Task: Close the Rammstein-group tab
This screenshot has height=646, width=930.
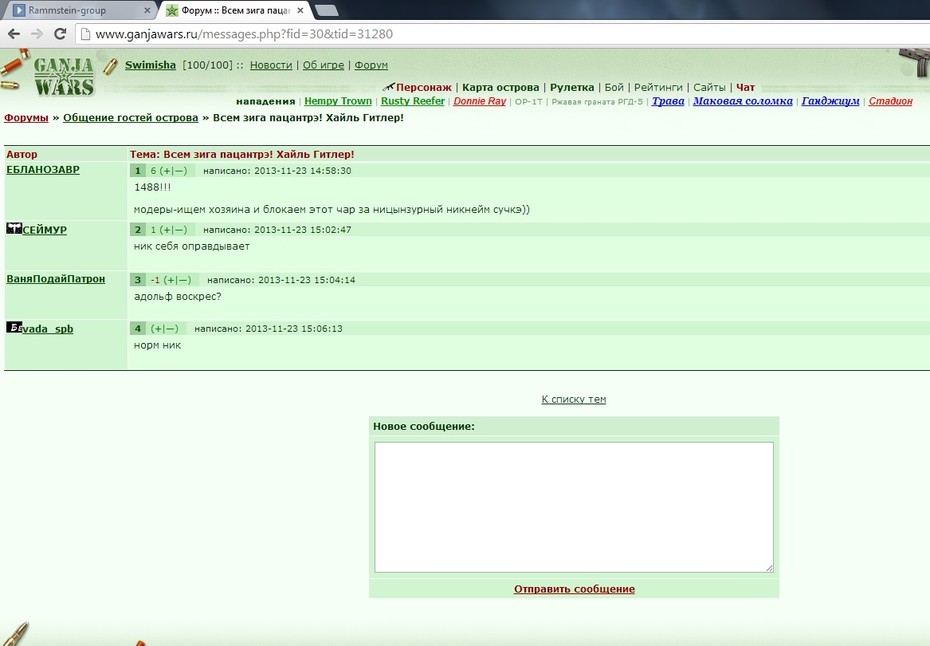Action: pyautogui.click(x=148, y=11)
